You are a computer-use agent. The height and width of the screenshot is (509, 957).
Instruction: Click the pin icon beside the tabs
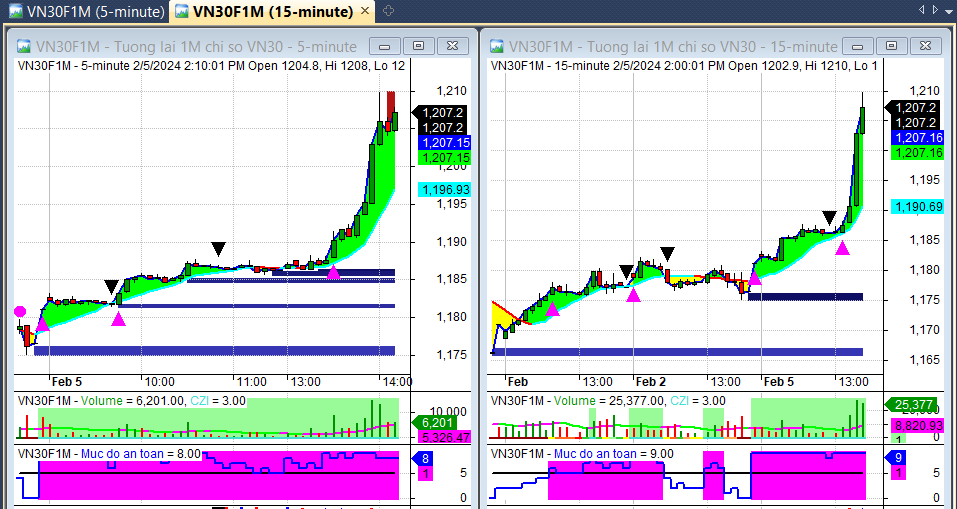click(x=388, y=11)
